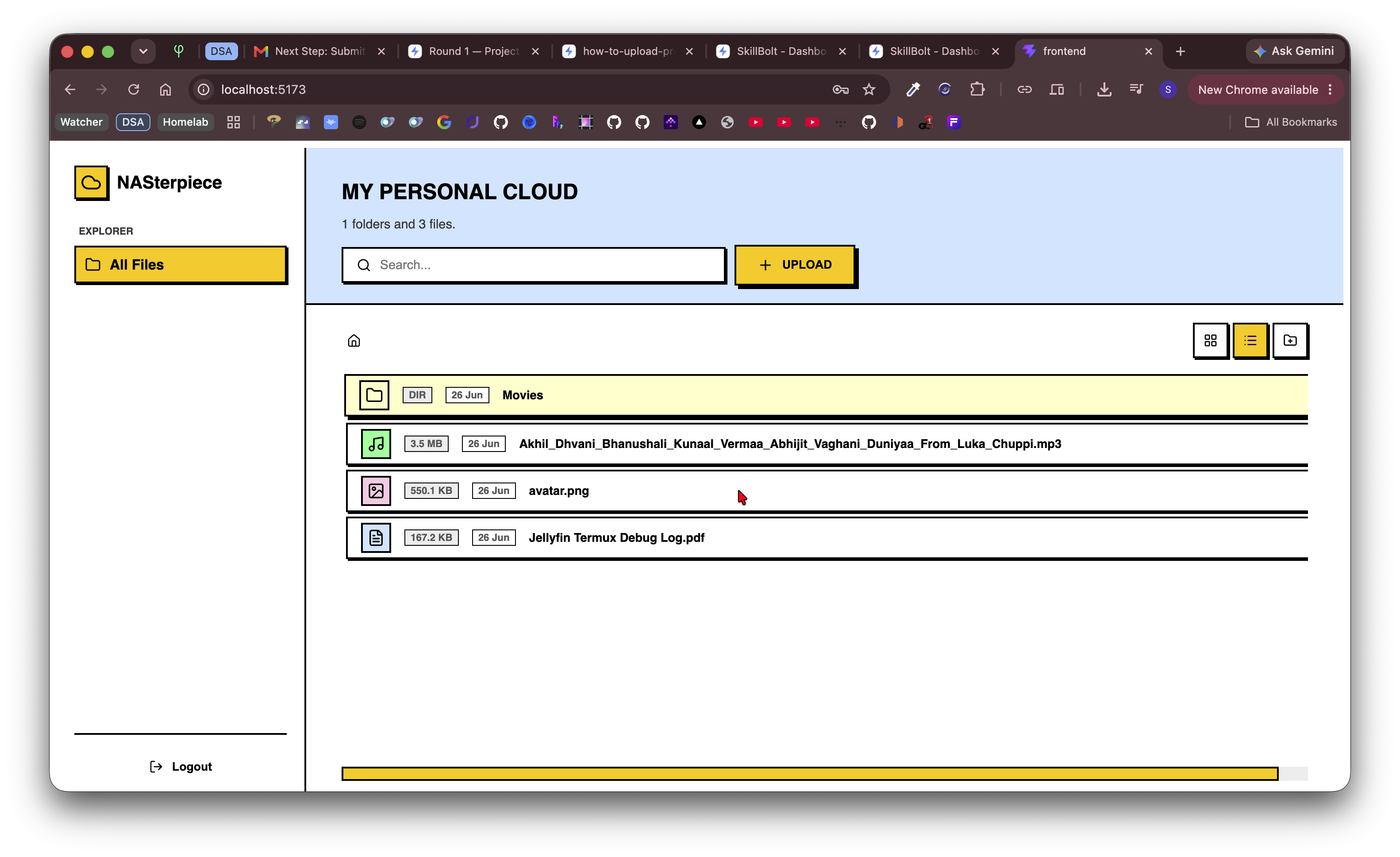Open the DSA tab group
The width and height of the screenshot is (1400, 857).
(x=221, y=51)
